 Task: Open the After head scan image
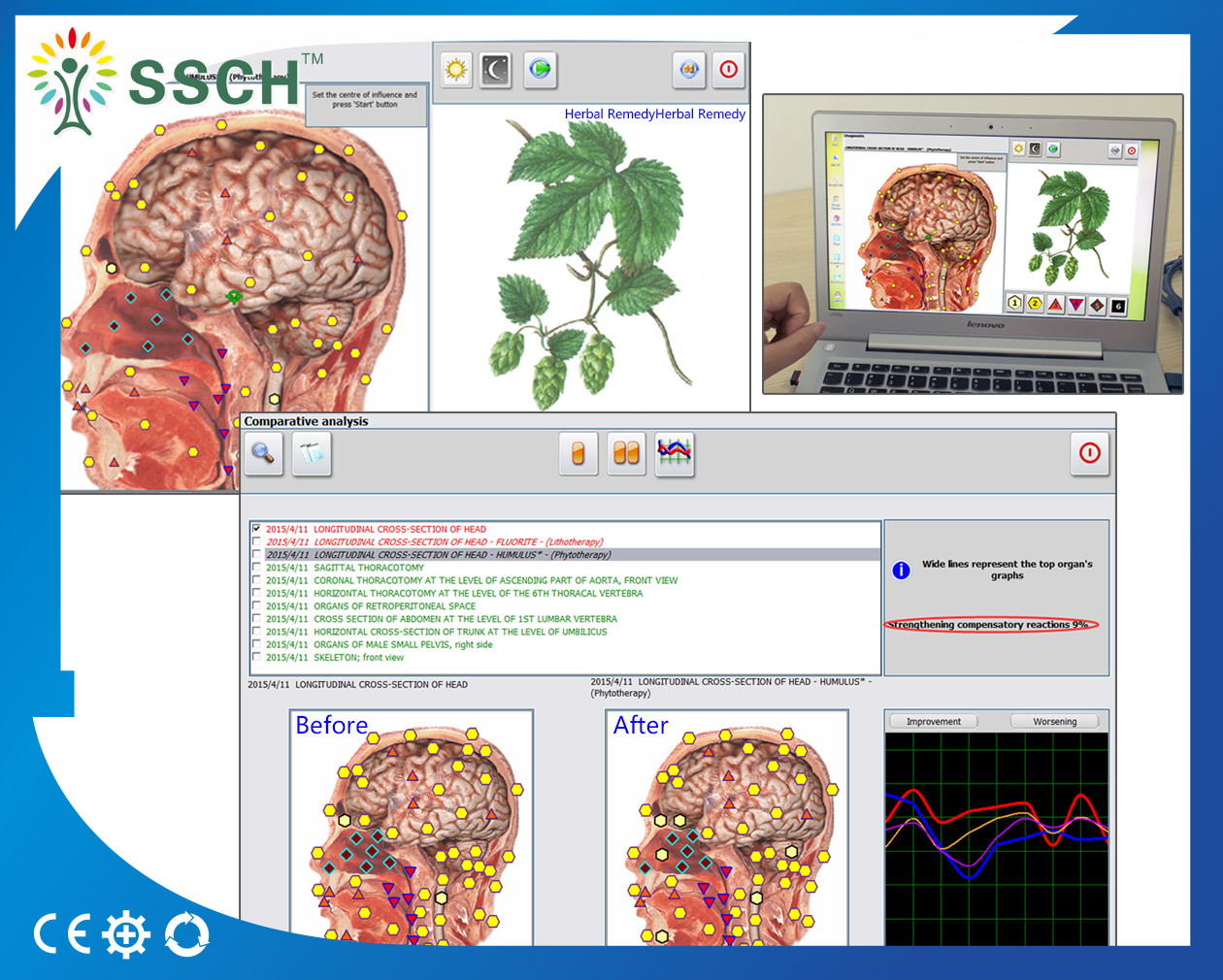(x=727, y=828)
